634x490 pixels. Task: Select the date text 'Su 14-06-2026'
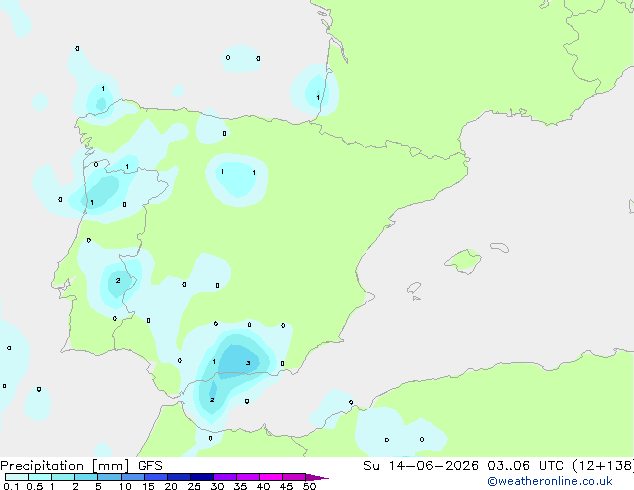click(x=421, y=466)
